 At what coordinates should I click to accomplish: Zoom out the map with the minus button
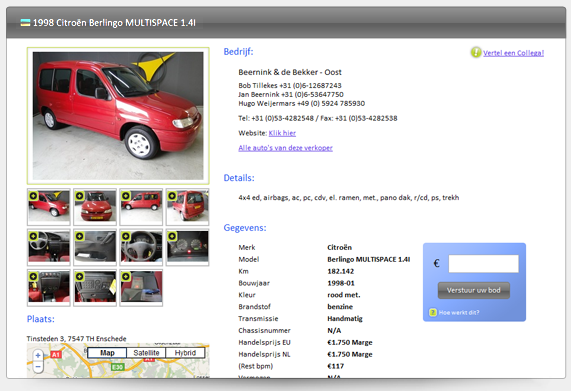click(38, 366)
